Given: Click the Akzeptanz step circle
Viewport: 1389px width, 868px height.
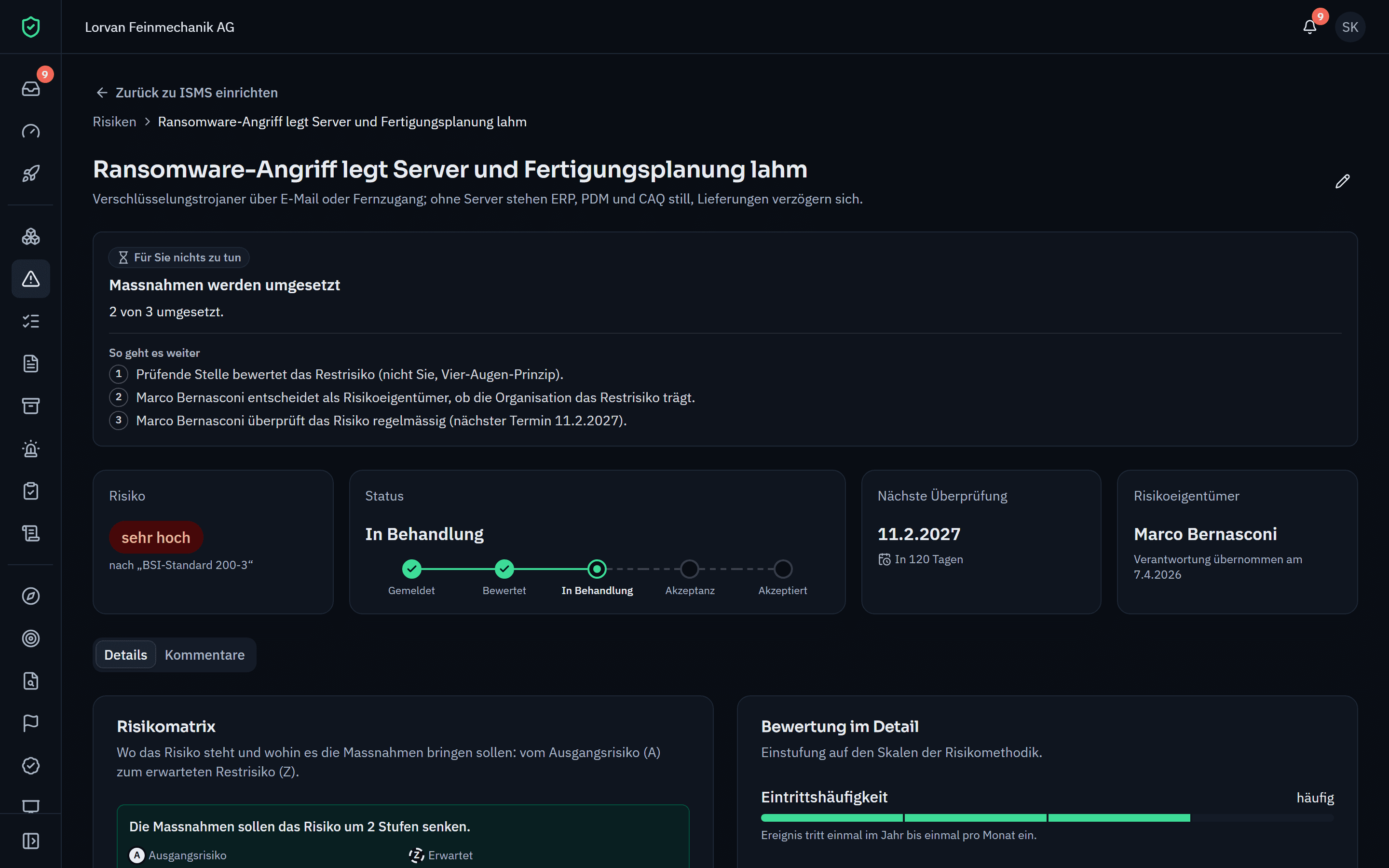Looking at the screenshot, I should tap(690, 569).
